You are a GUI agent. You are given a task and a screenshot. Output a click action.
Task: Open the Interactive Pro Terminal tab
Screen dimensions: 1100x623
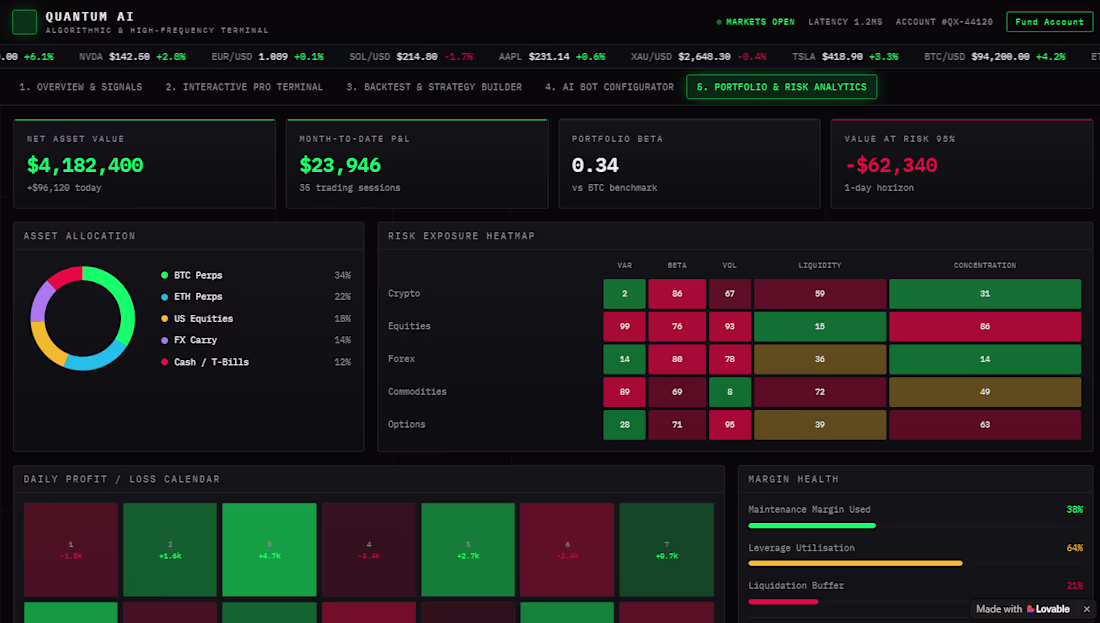tap(244, 87)
